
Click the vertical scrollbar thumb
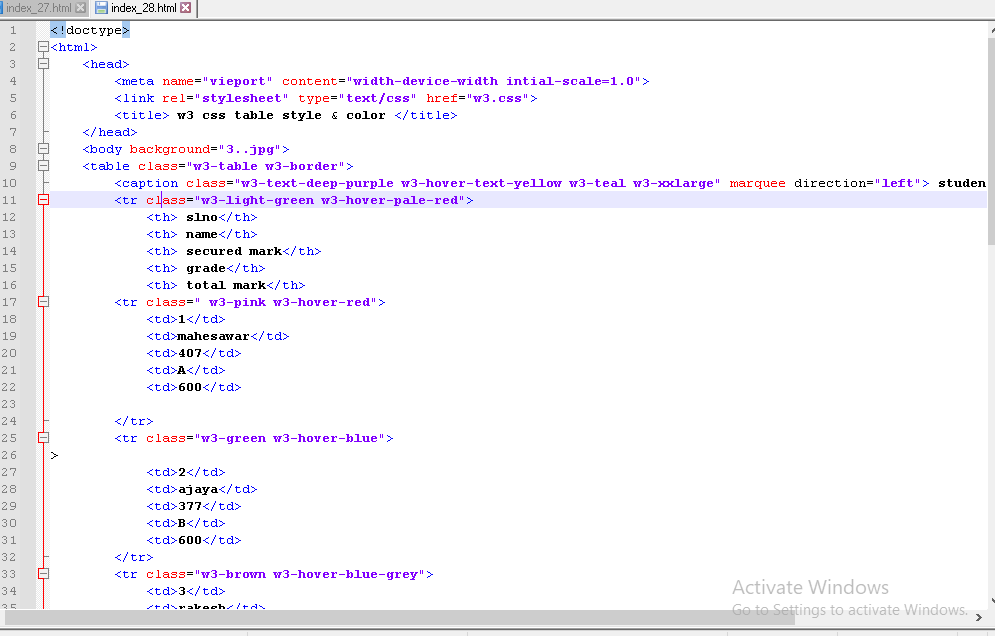(x=990, y=140)
